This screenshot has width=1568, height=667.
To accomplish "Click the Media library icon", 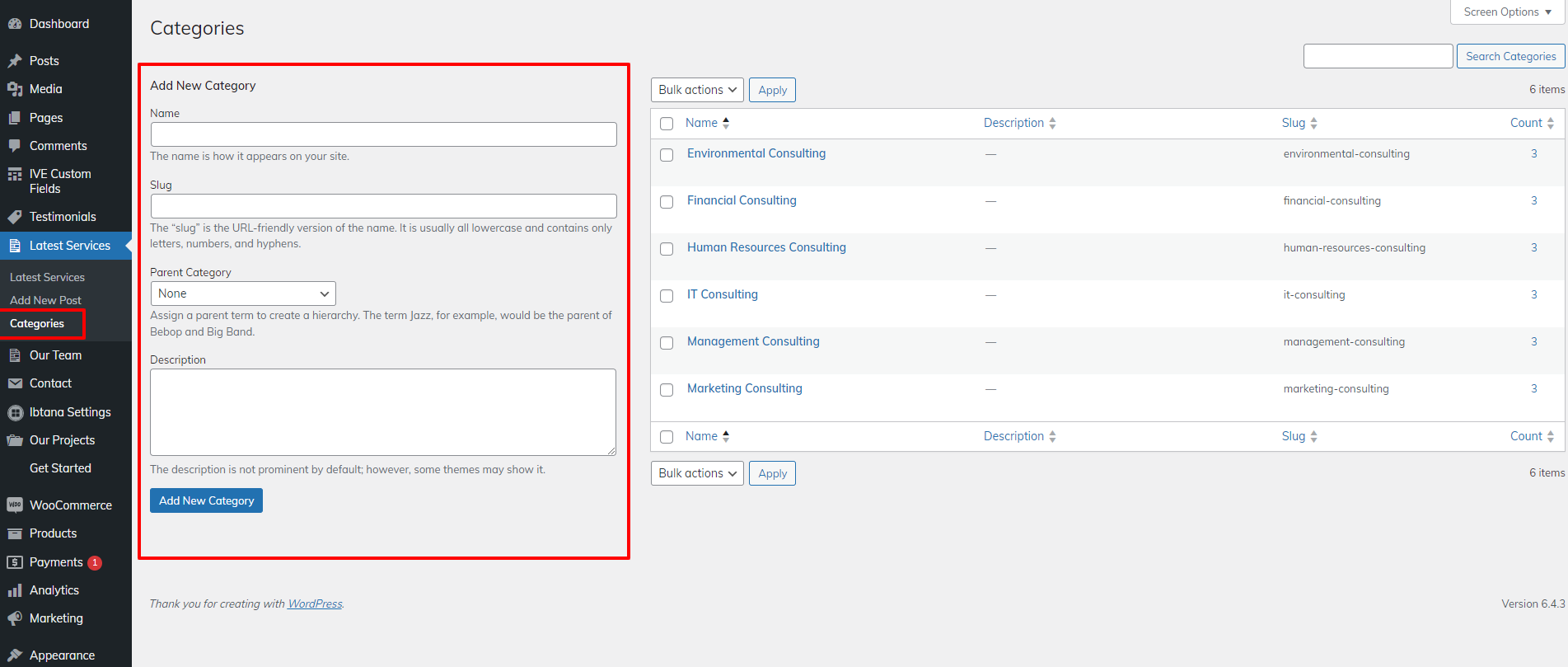I will pos(14,89).
